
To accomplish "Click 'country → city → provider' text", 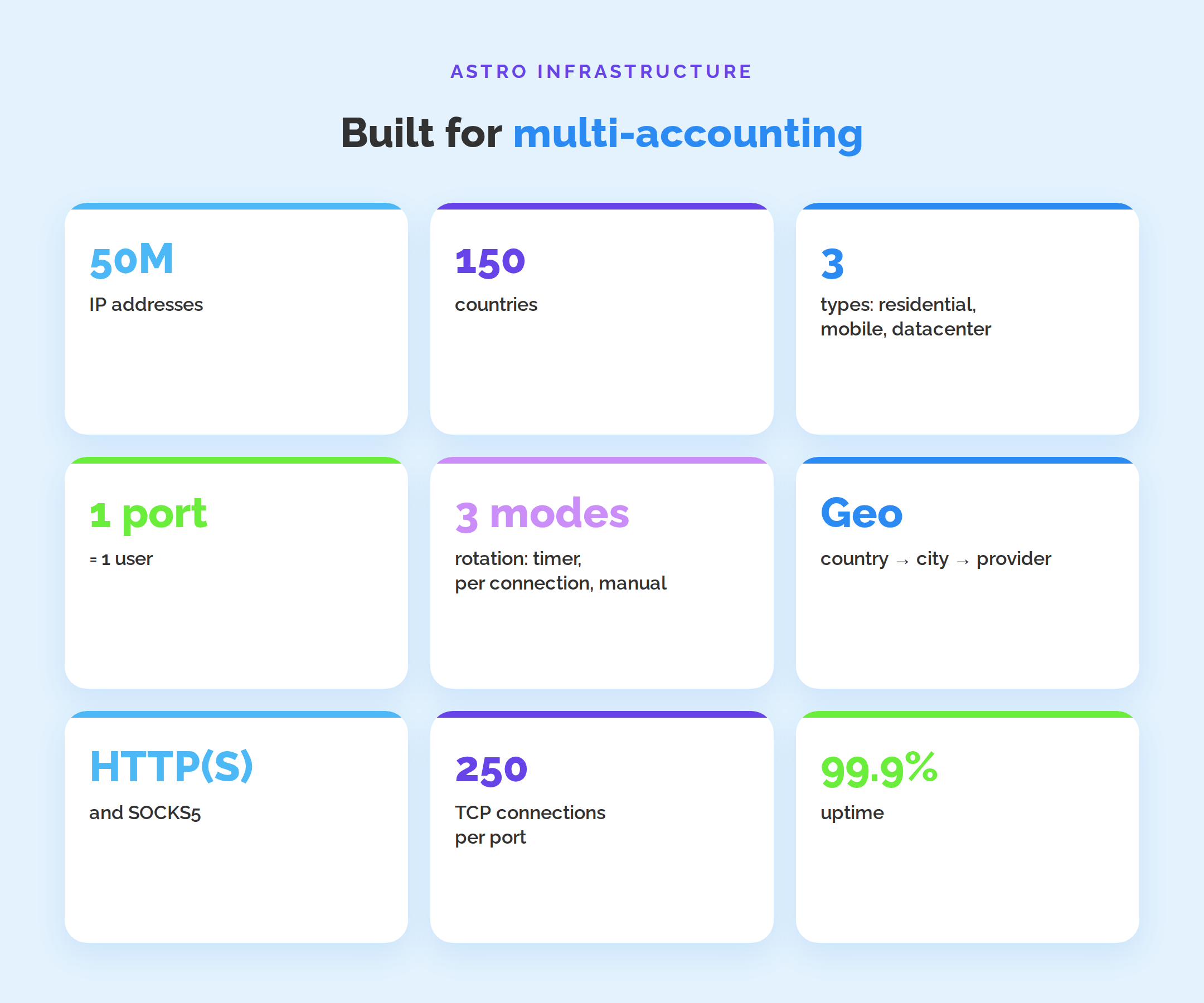I will tap(936, 559).
